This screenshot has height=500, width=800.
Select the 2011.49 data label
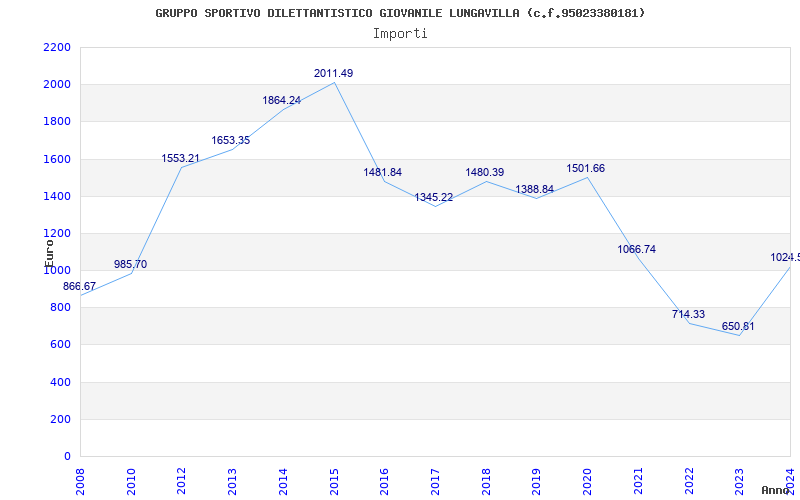(333, 73)
